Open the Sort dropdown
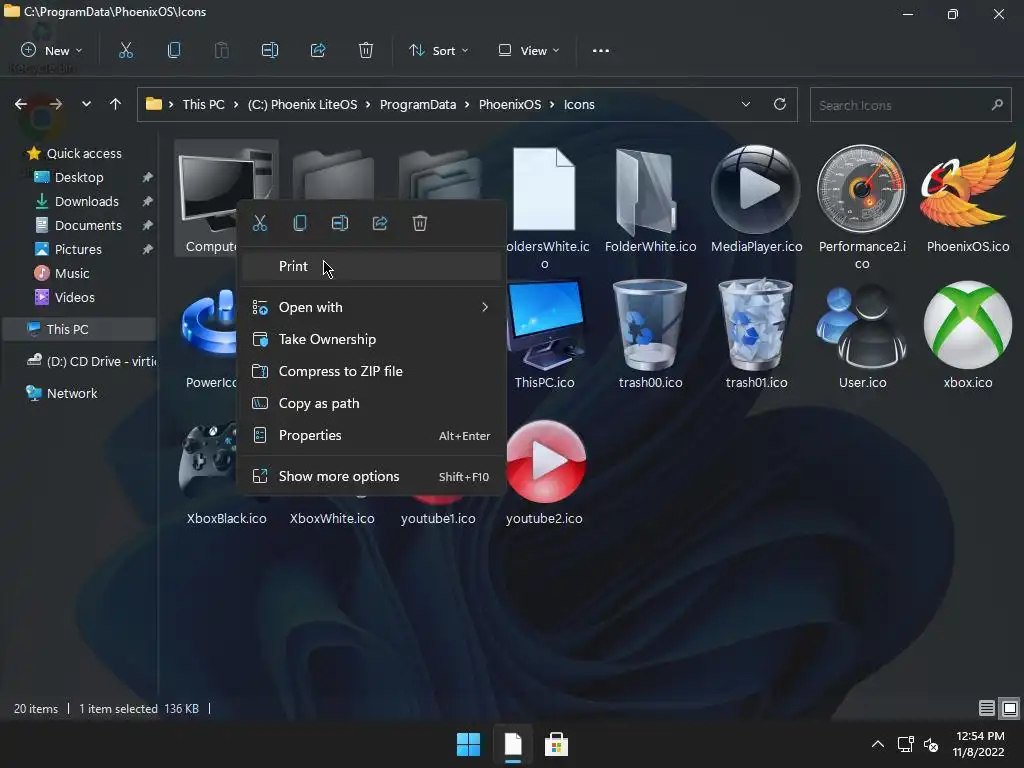1024x768 pixels. pyautogui.click(x=438, y=50)
